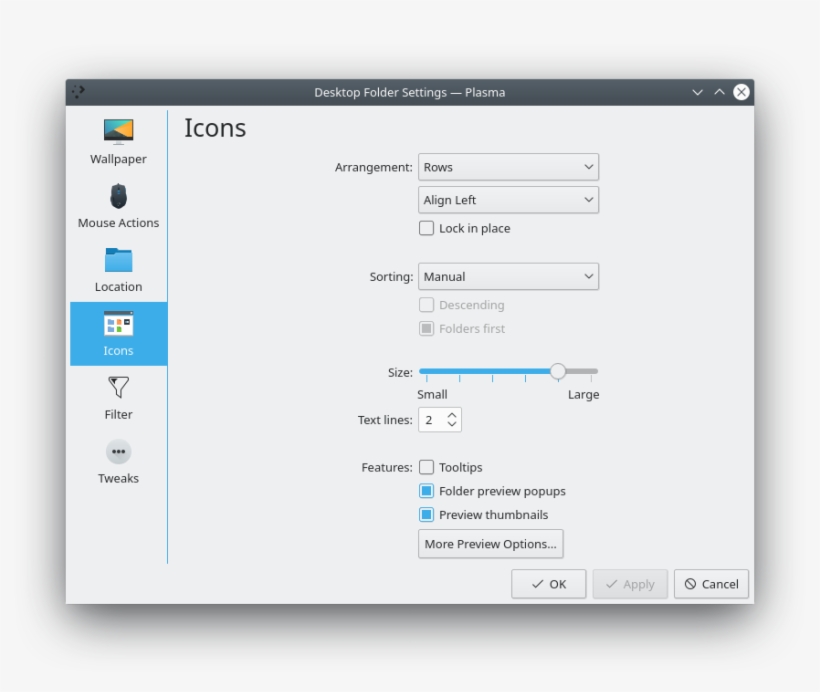
Task: Click the Cancel button
Action: coord(711,584)
